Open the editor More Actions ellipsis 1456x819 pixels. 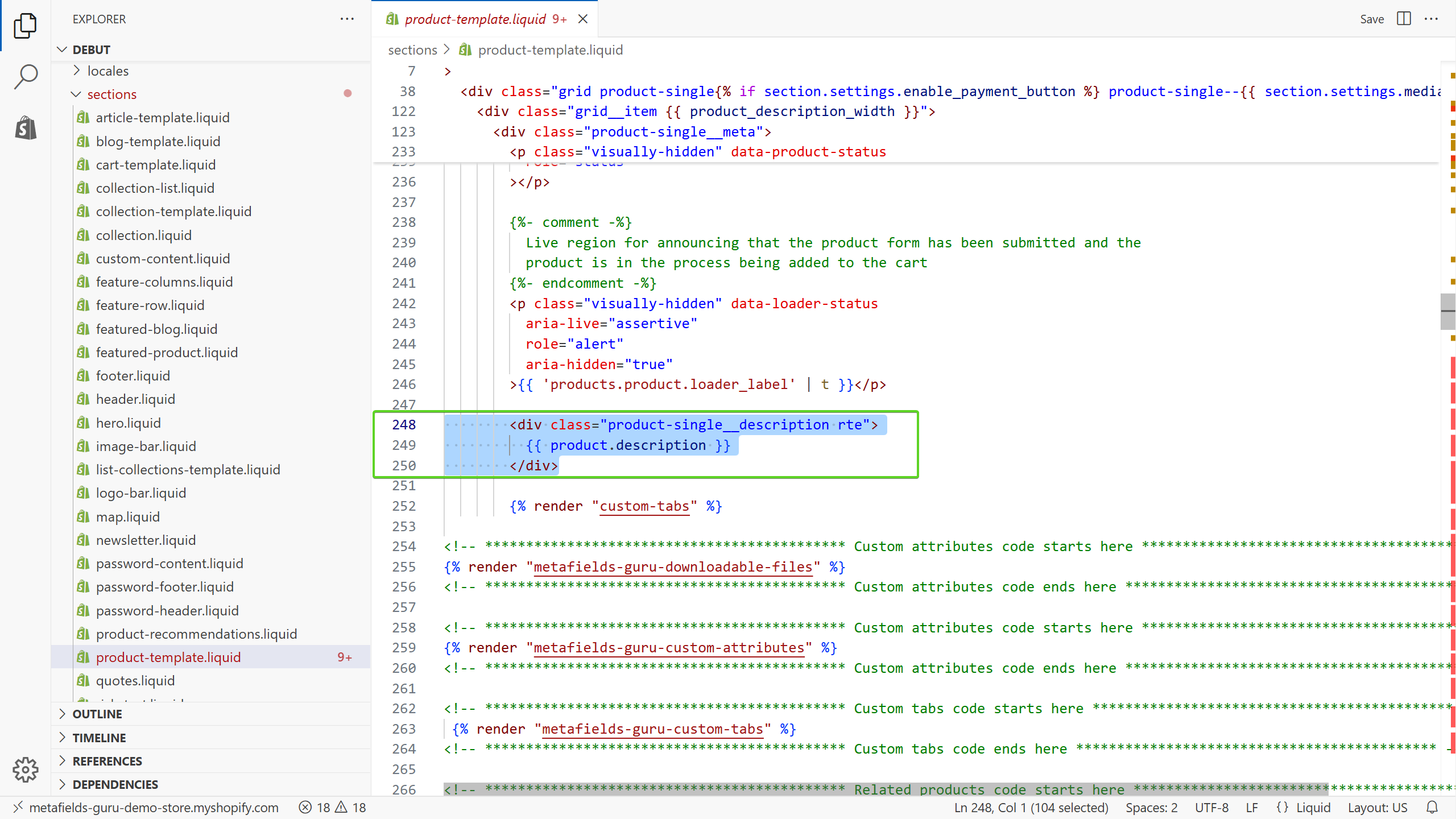pos(1433,19)
